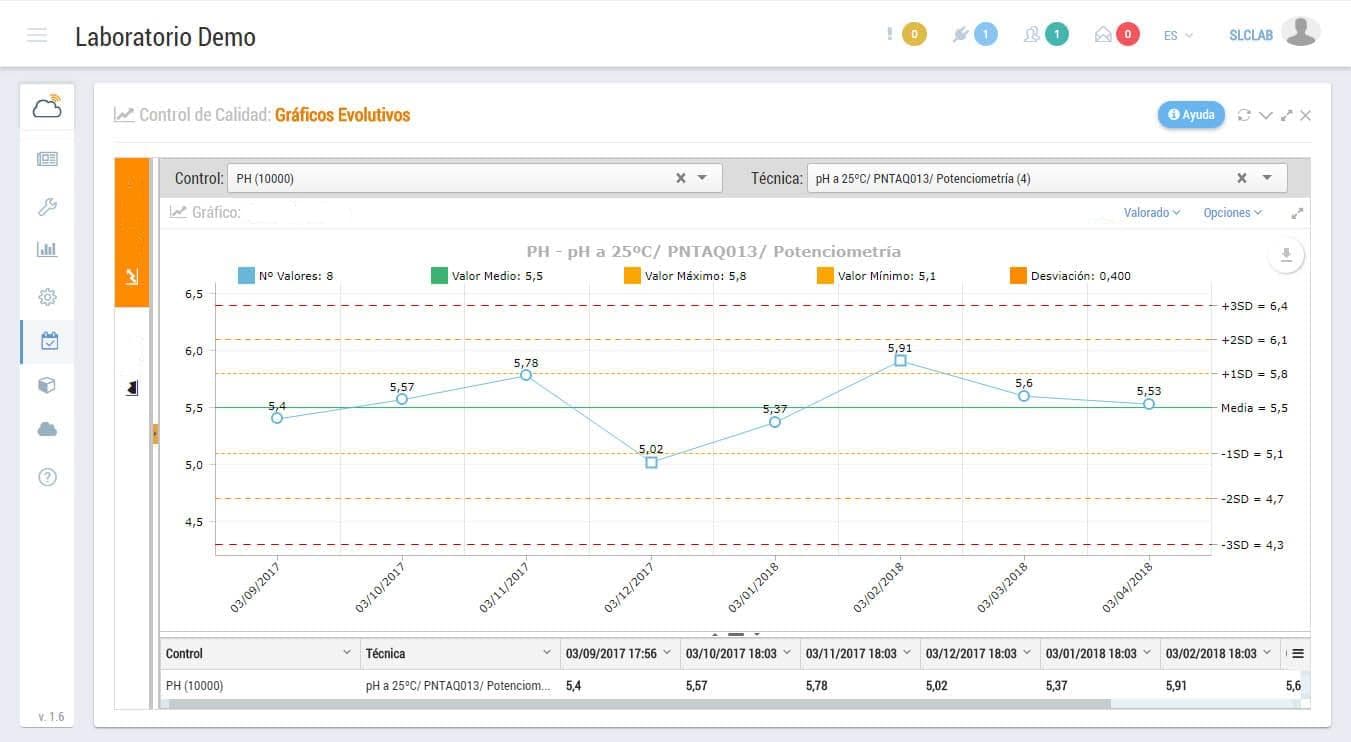This screenshot has width=1351, height=742.
Task: Collapse the panel with the chevron icon
Action: tap(1265, 115)
